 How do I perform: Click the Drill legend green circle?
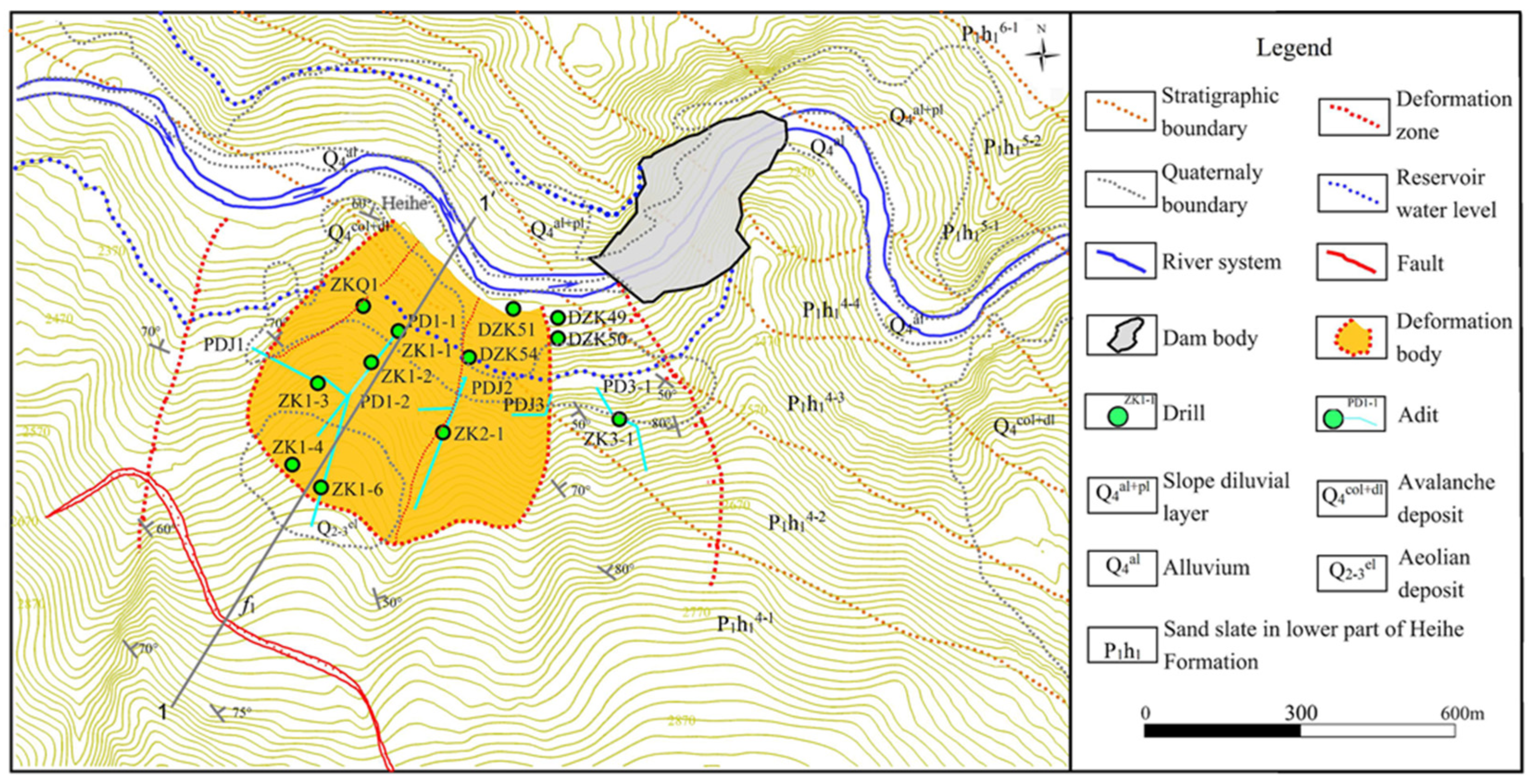click(1118, 416)
